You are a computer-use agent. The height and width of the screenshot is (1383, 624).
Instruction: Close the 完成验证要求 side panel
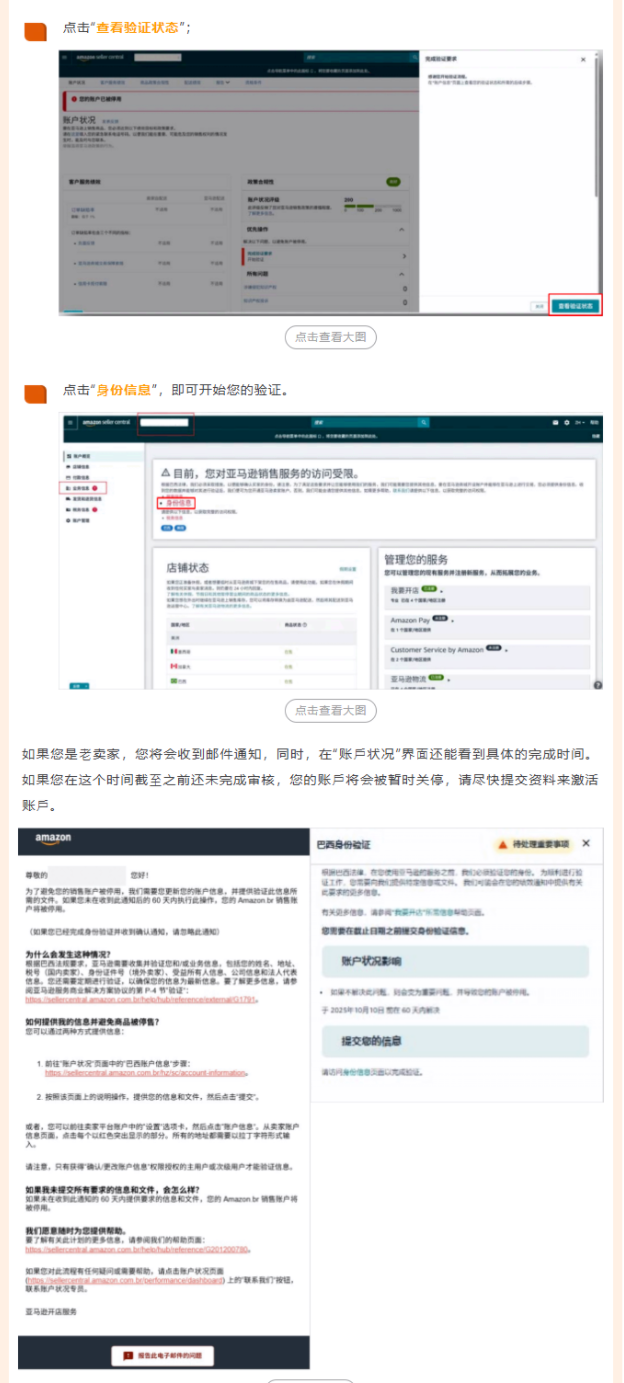click(583, 60)
